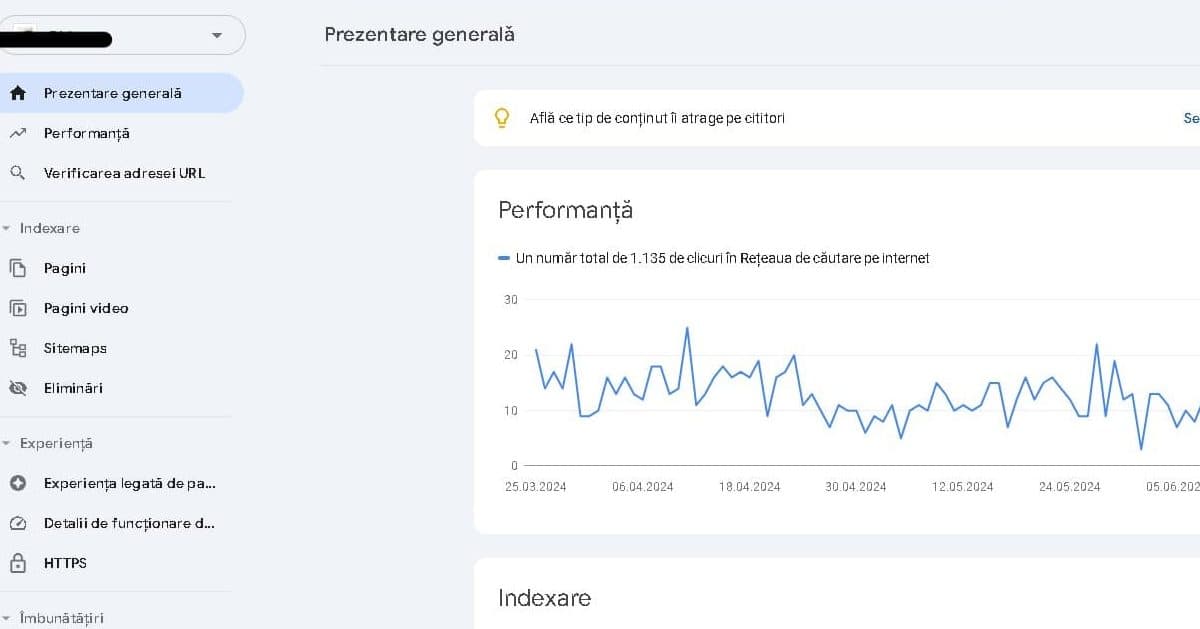Click the Eliminări crossed-eye icon
The width and height of the screenshot is (1200, 629).
click(x=18, y=388)
